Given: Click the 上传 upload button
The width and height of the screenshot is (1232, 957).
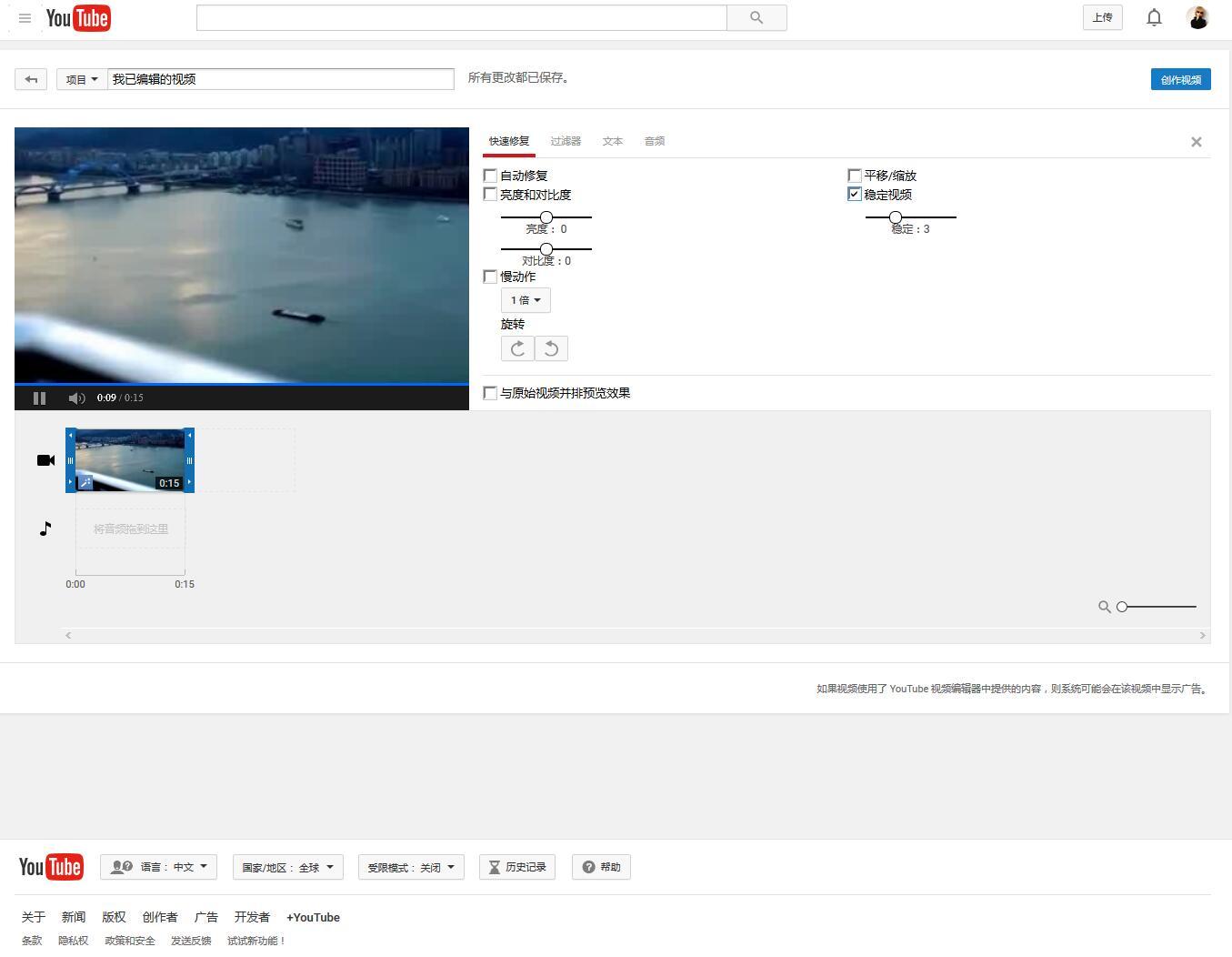Looking at the screenshot, I should [1102, 17].
